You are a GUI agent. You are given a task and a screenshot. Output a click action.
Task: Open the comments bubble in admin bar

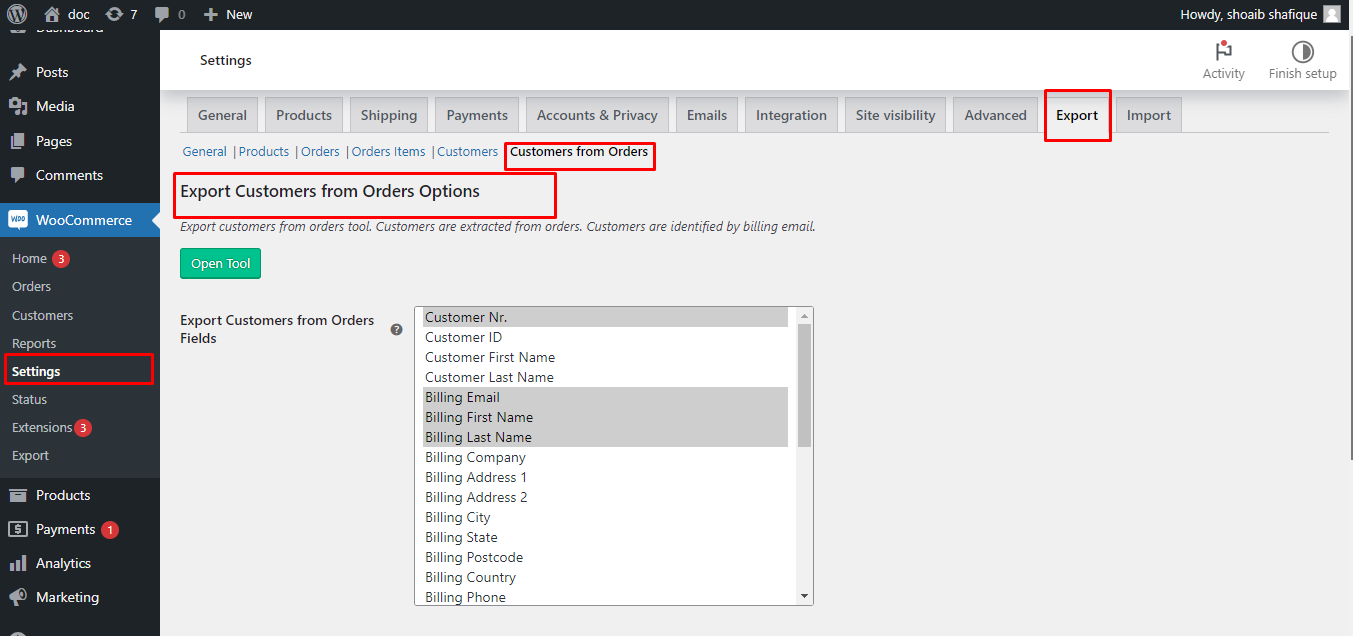[x=161, y=15]
